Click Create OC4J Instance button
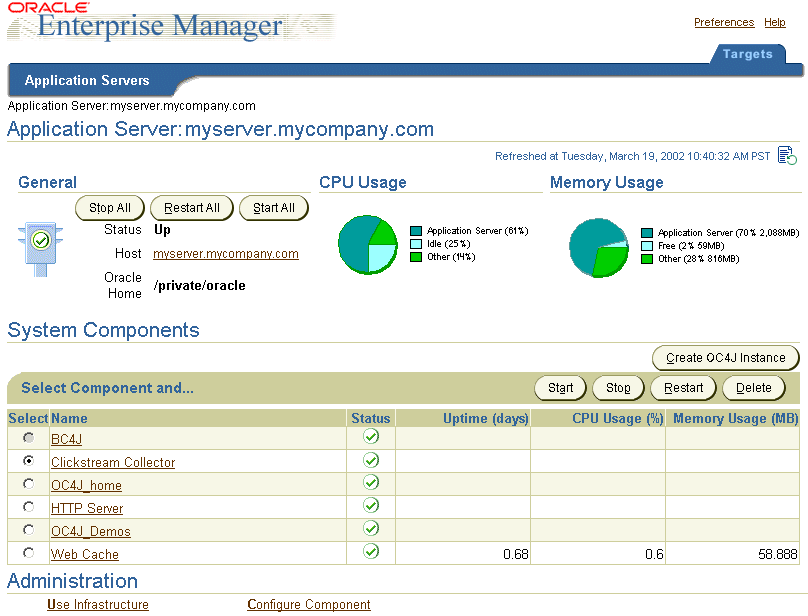 coord(726,358)
